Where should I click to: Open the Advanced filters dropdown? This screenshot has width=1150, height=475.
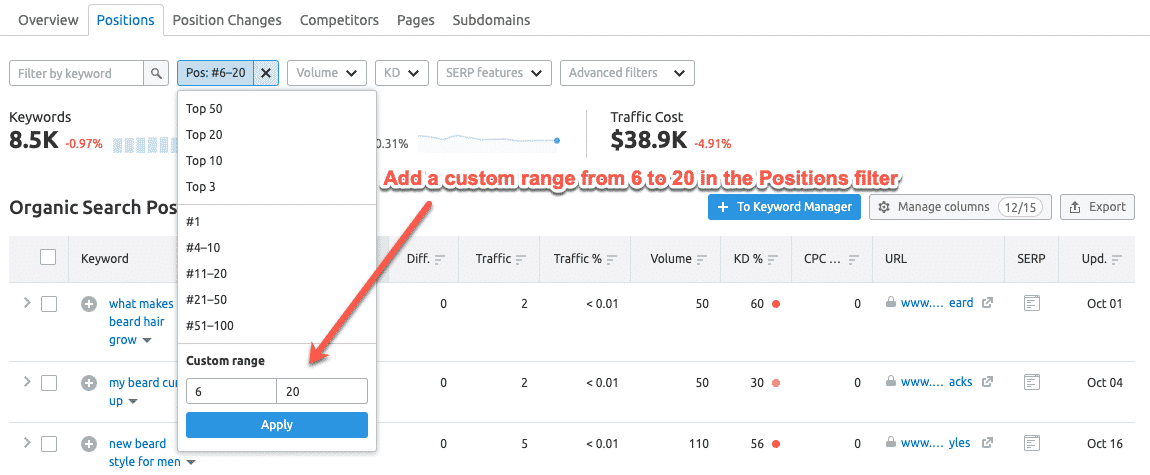[627, 73]
